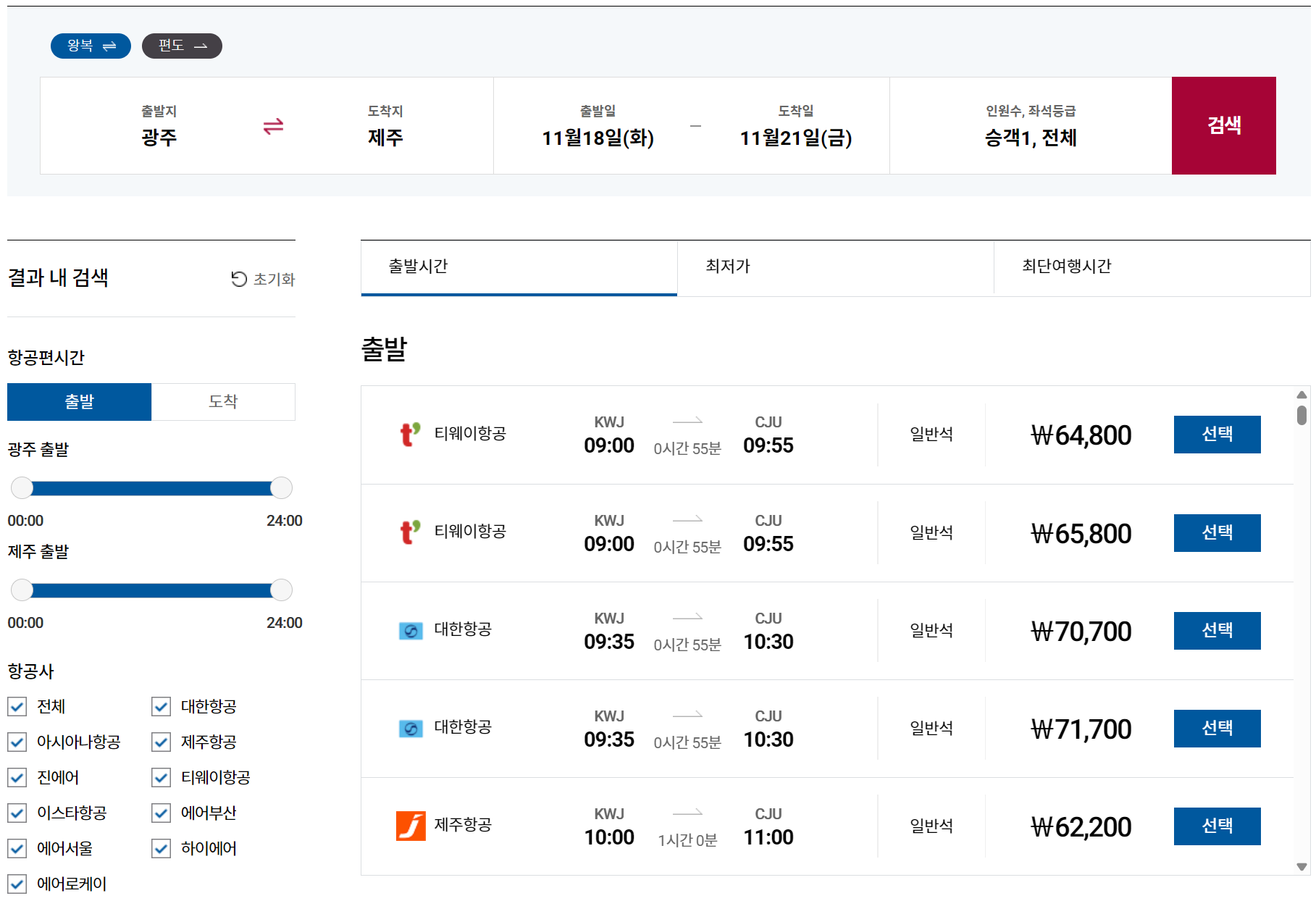Switch to the 도착 time filter tab

click(222, 401)
